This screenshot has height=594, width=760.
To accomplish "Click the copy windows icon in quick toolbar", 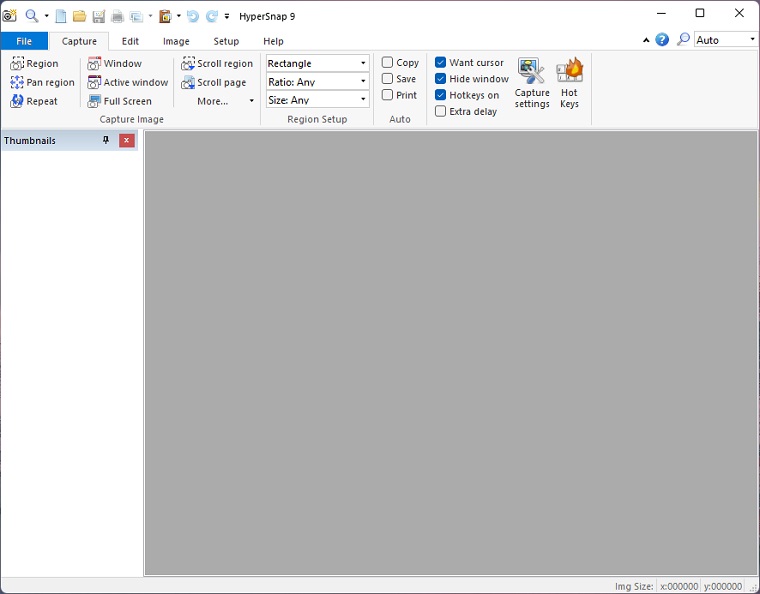I will (137, 16).
